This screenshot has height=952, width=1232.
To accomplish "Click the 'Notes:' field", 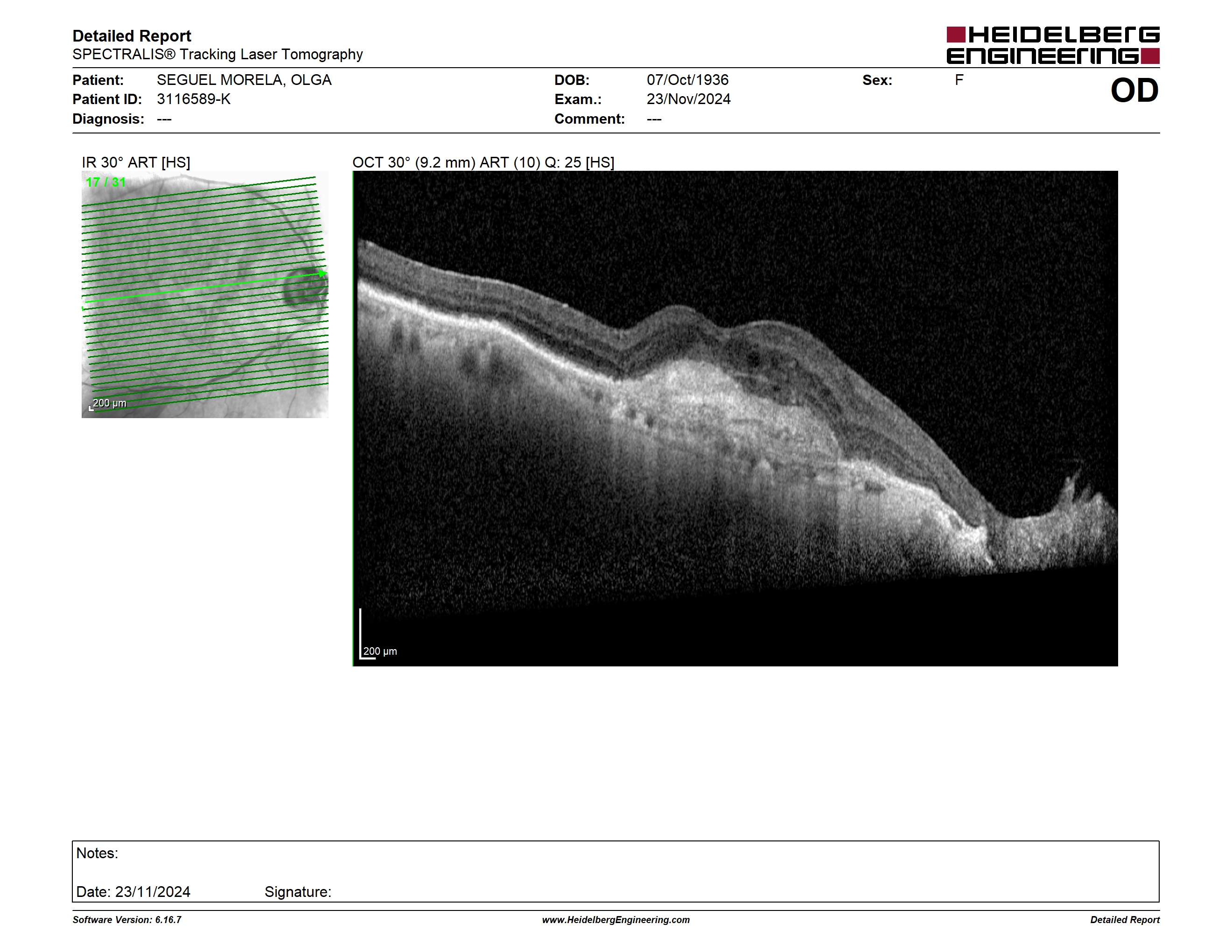I will 97,854.
